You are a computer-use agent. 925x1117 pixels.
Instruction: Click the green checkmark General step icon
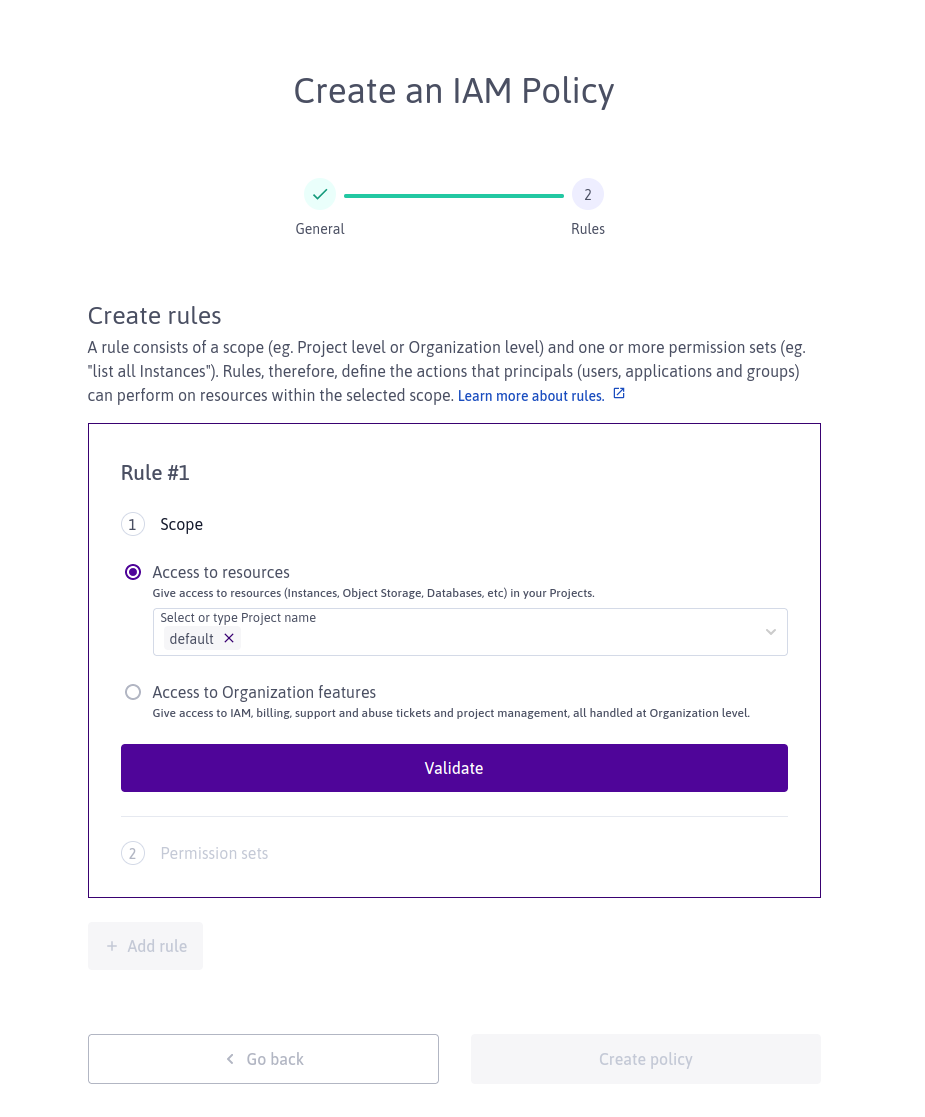(x=320, y=194)
